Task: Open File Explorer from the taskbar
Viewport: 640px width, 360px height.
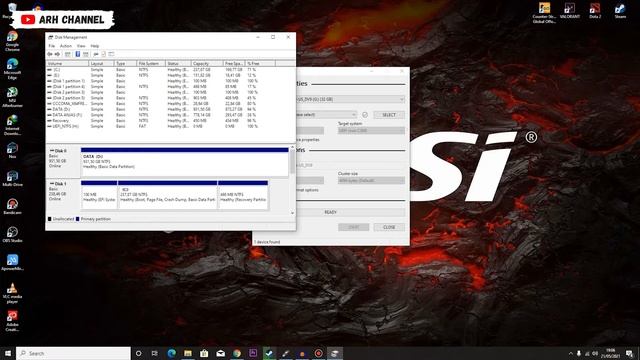Action: [188, 353]
